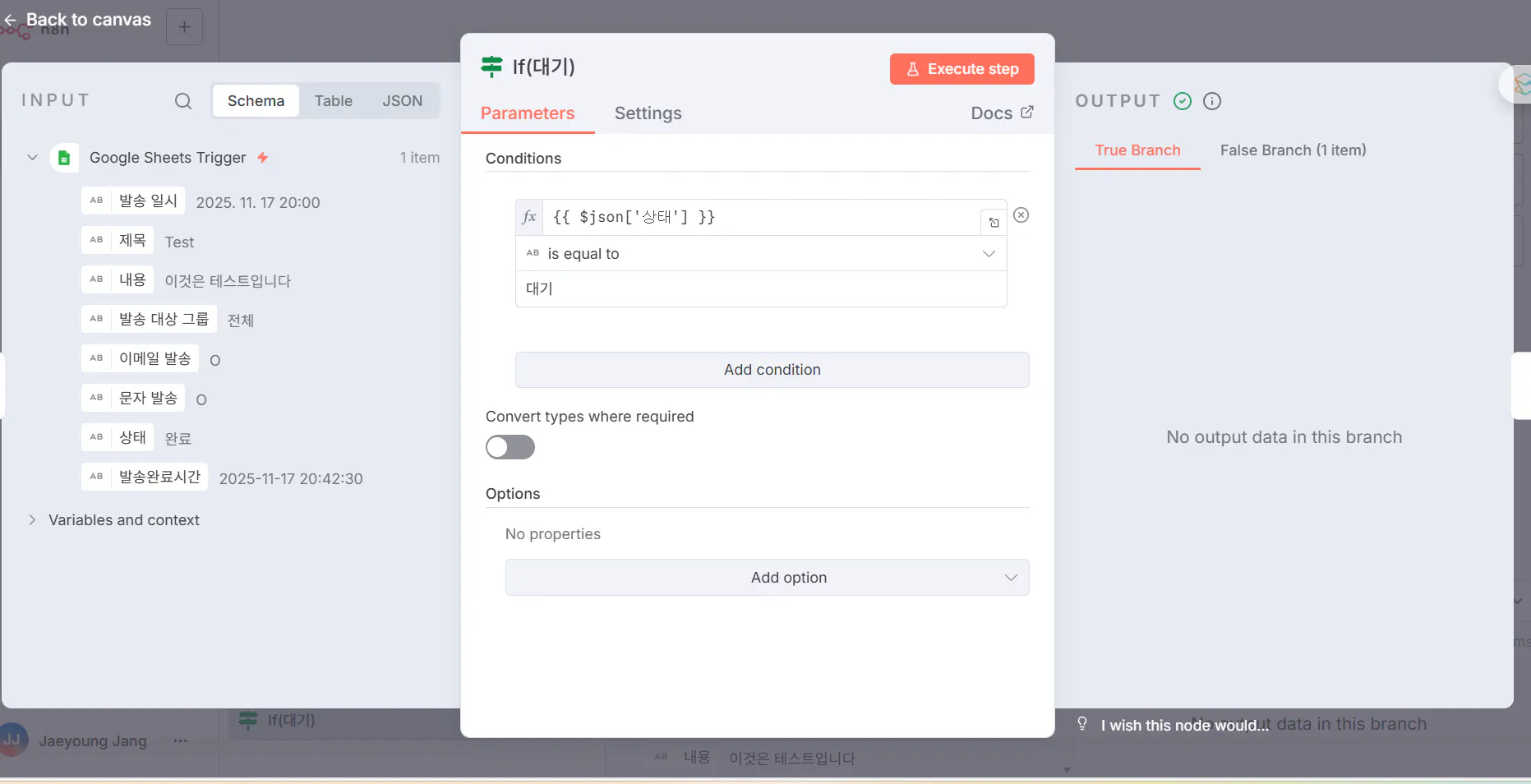This screenshot has width=1531, height=784.
Task: Click the expression field with $json['상태']
Action: tap(760, 218)
